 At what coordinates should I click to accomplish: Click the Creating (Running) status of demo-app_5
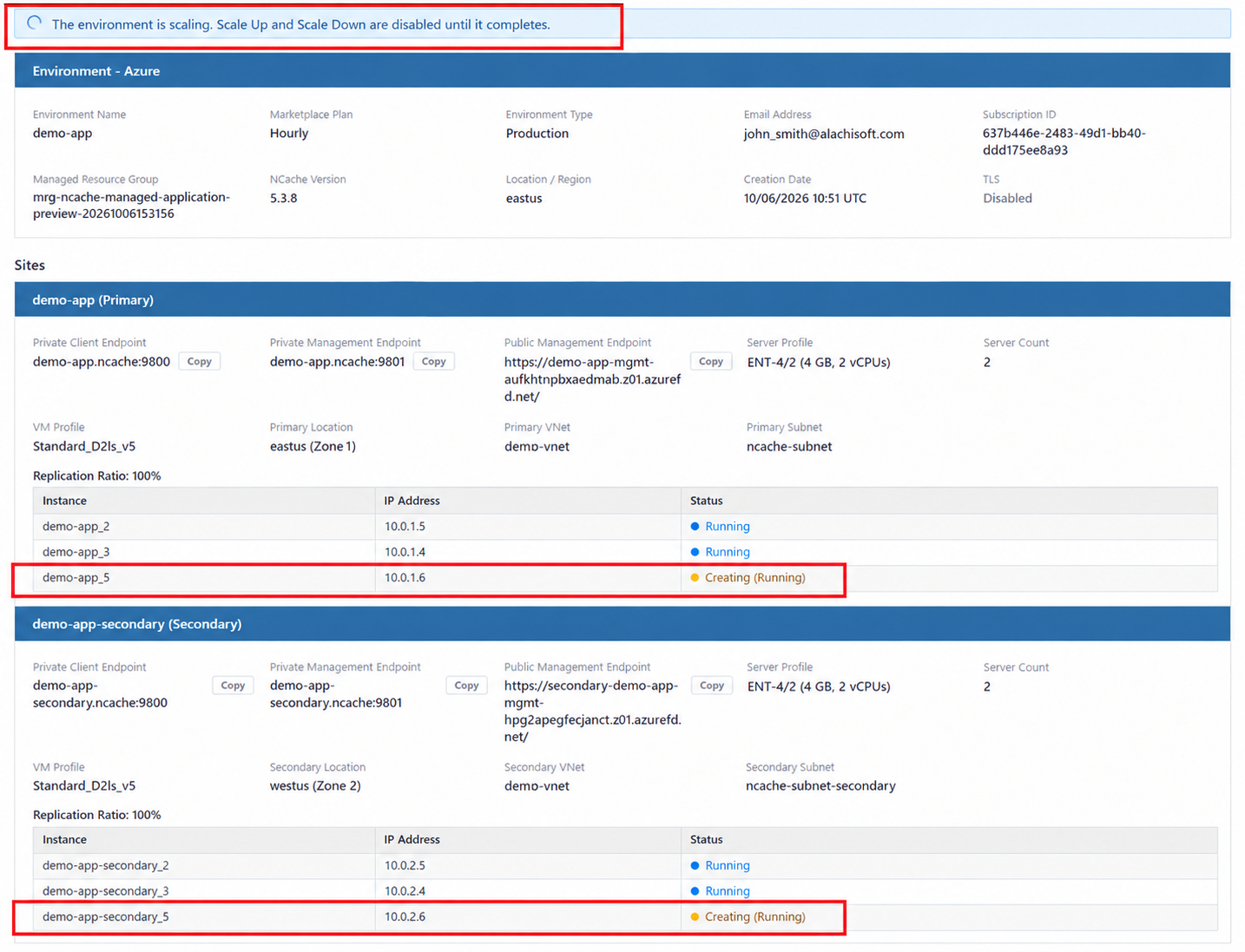(755, 578)
